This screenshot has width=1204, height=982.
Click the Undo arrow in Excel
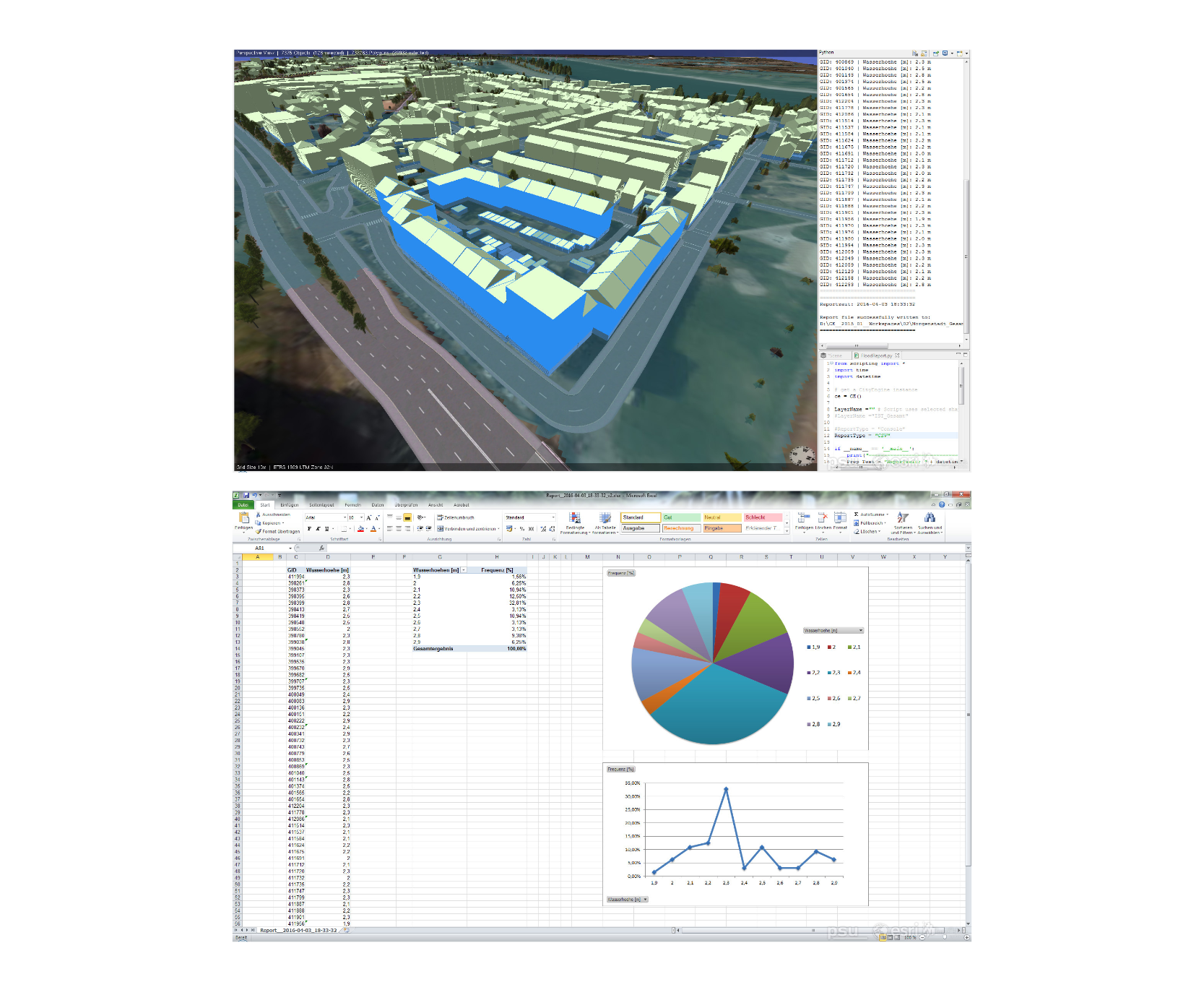[x=254, y=495]
